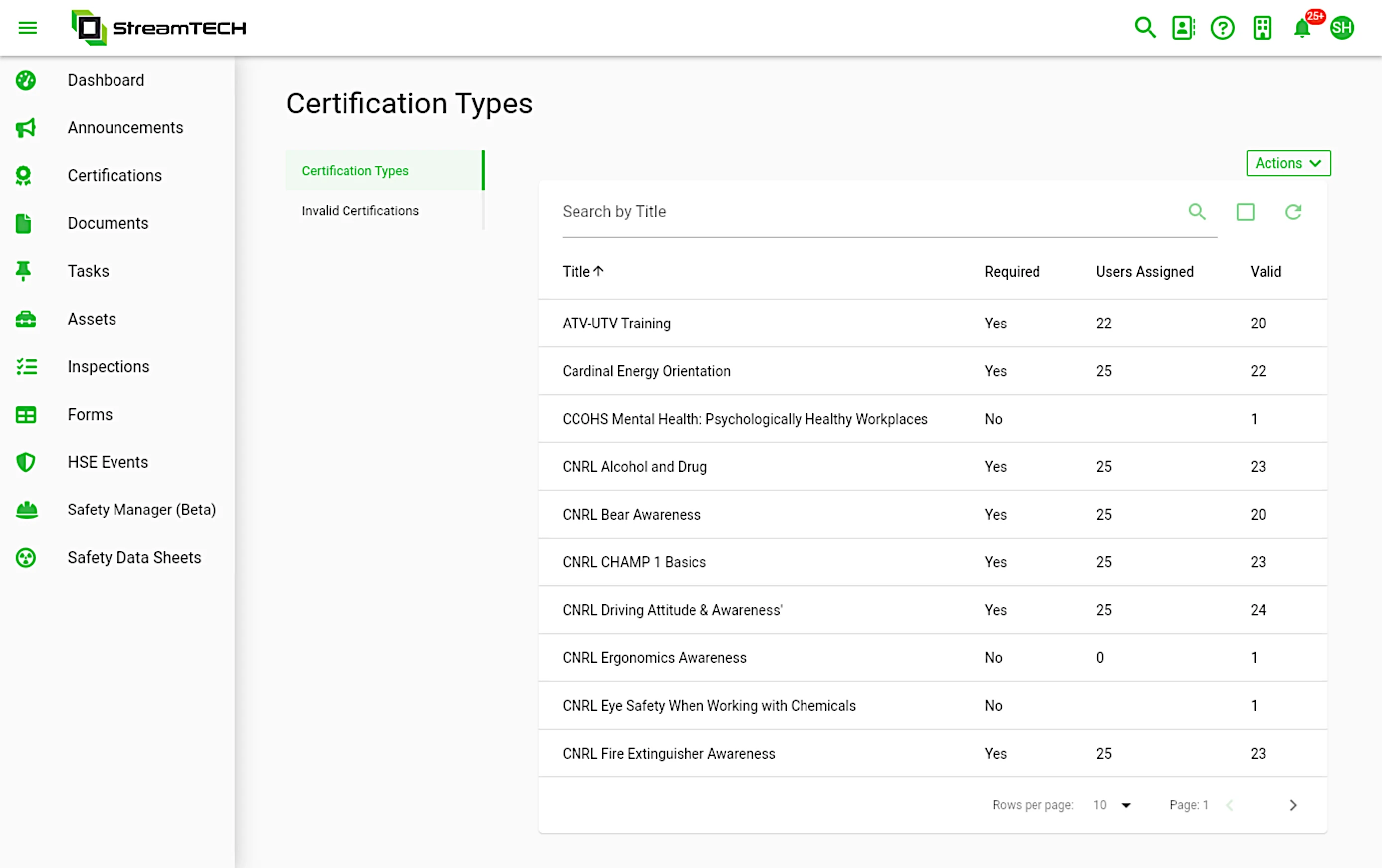
Task: Click the Safety Manager hard hat icon
Action: (26, 510)
